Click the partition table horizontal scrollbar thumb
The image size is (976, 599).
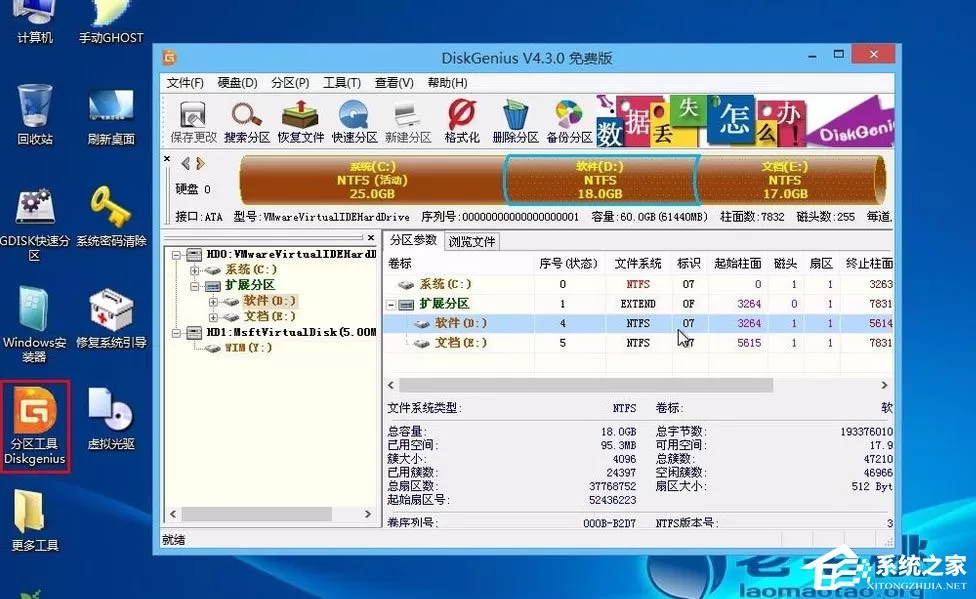point(586,385)
